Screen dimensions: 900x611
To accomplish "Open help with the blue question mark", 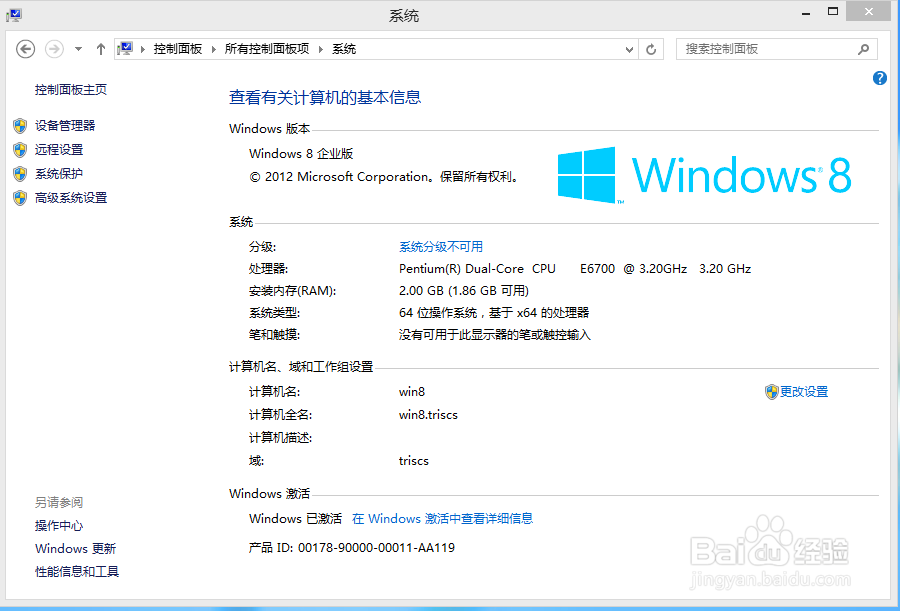I will click(880, 78).
